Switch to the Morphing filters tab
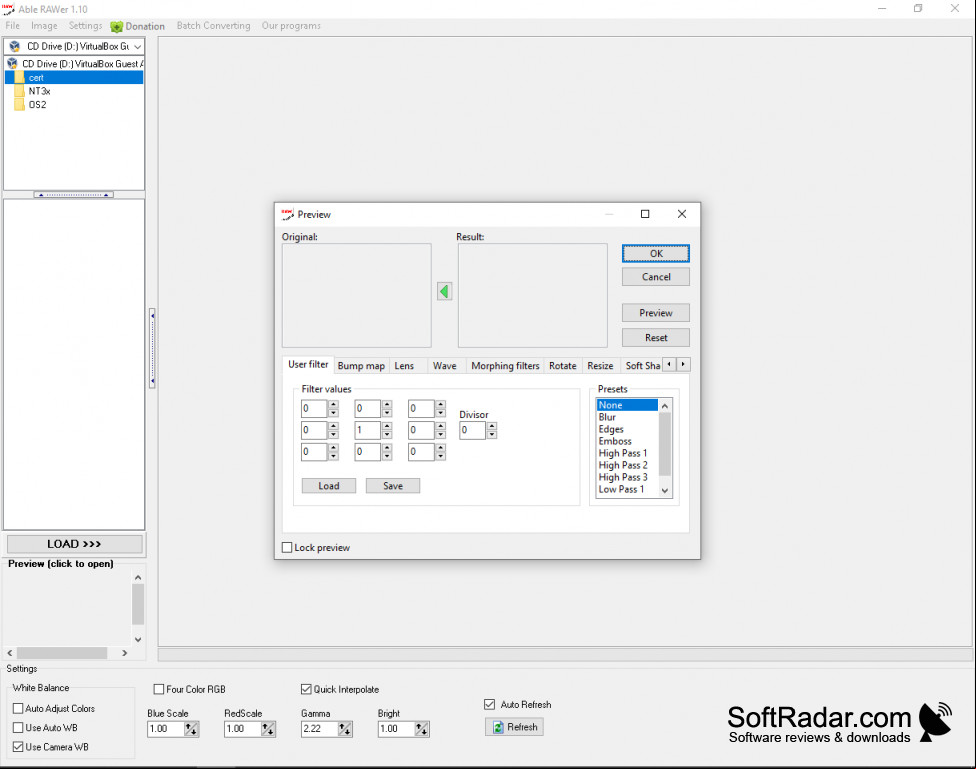The image size is (976, 769). [505, 366]
